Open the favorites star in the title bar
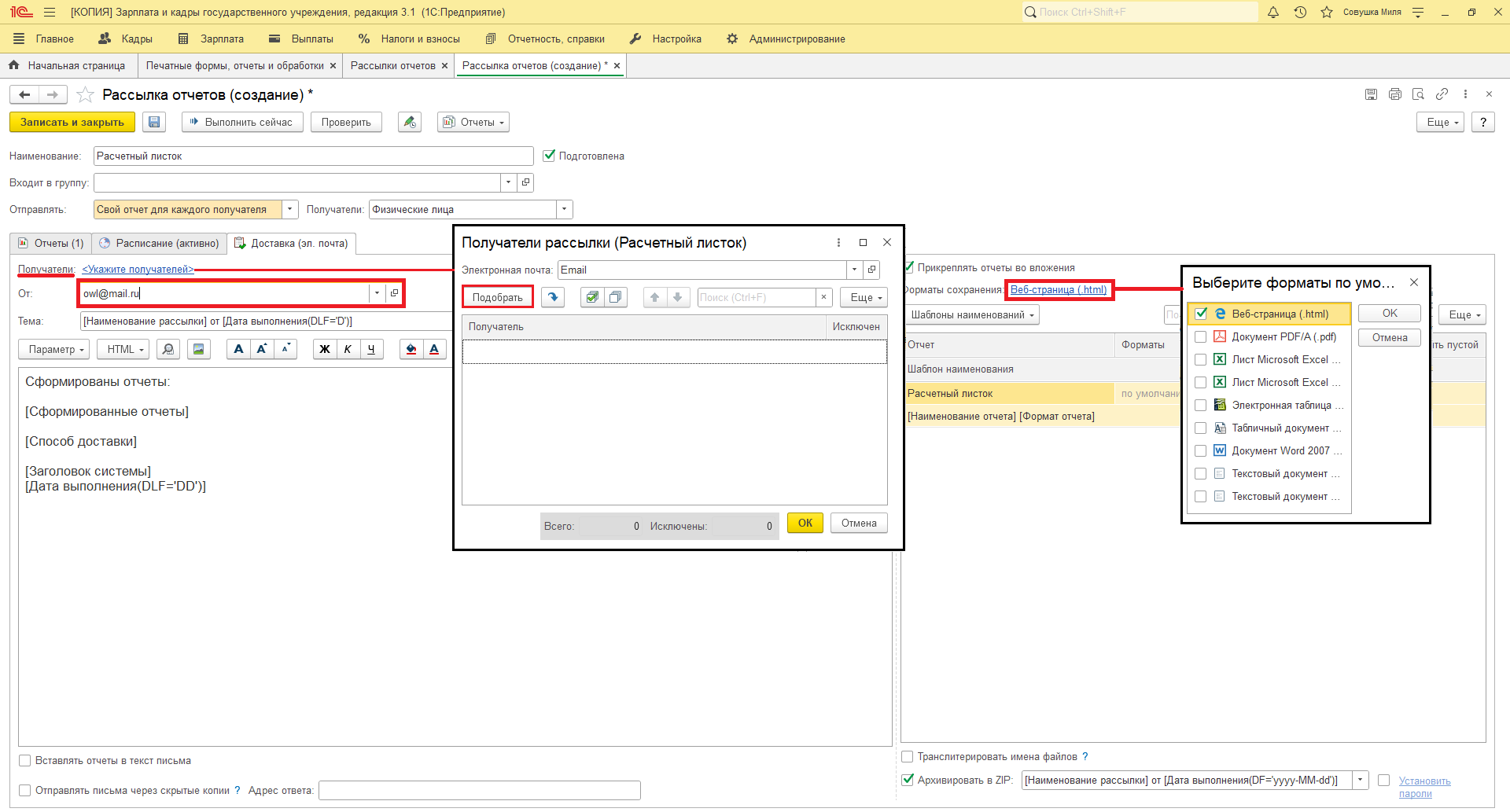1510x812 pixels. (x=1327, y=12)
